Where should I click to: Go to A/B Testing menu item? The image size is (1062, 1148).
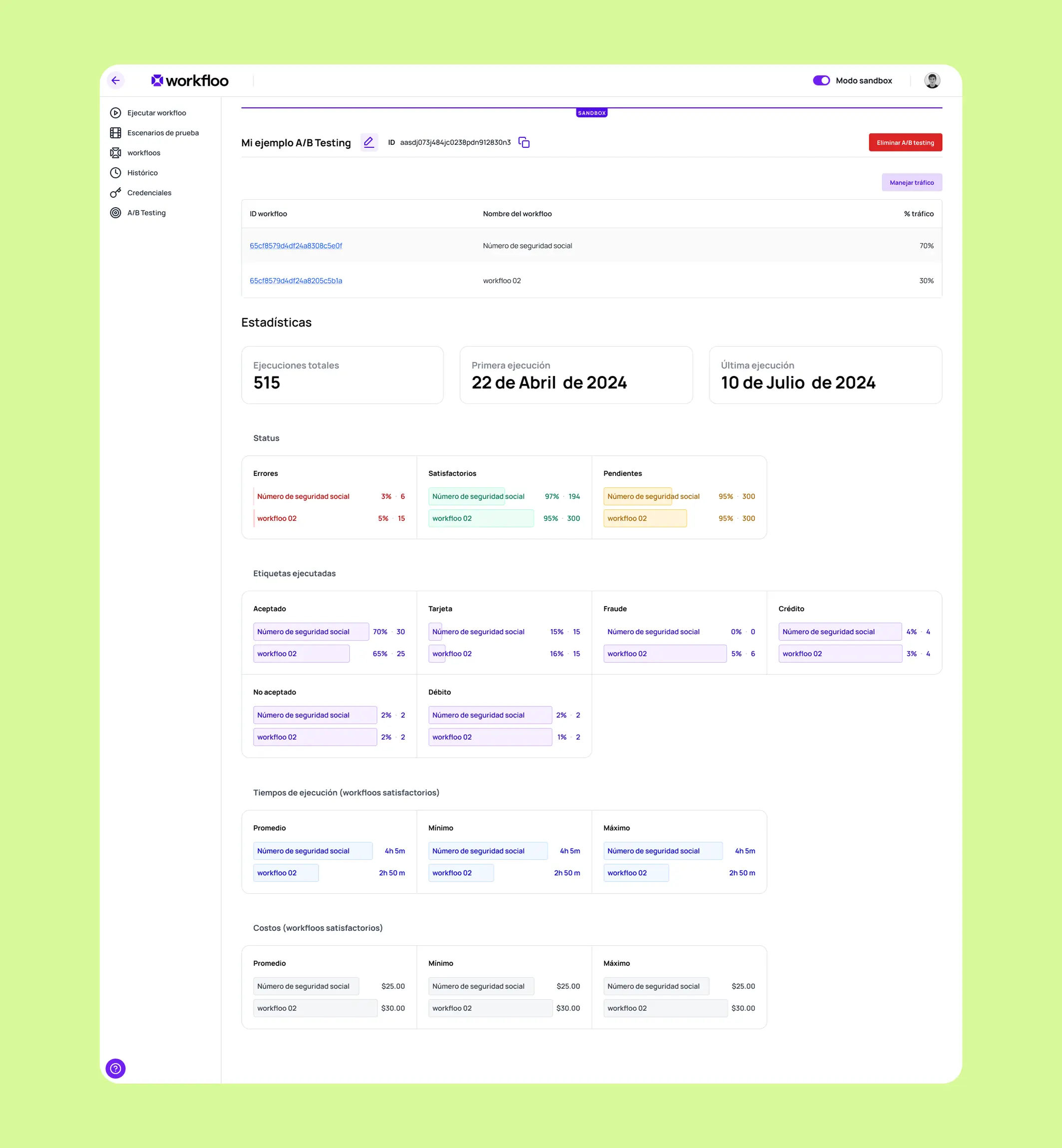pos(146,213)
